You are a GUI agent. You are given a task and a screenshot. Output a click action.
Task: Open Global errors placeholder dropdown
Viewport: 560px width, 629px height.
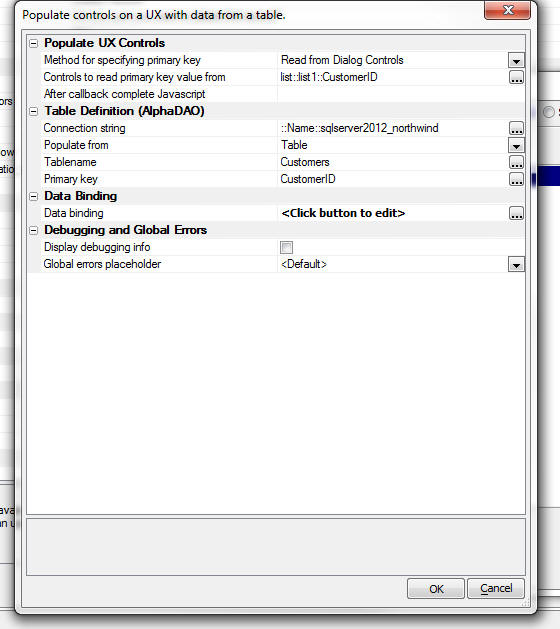[x=516, y=264]
